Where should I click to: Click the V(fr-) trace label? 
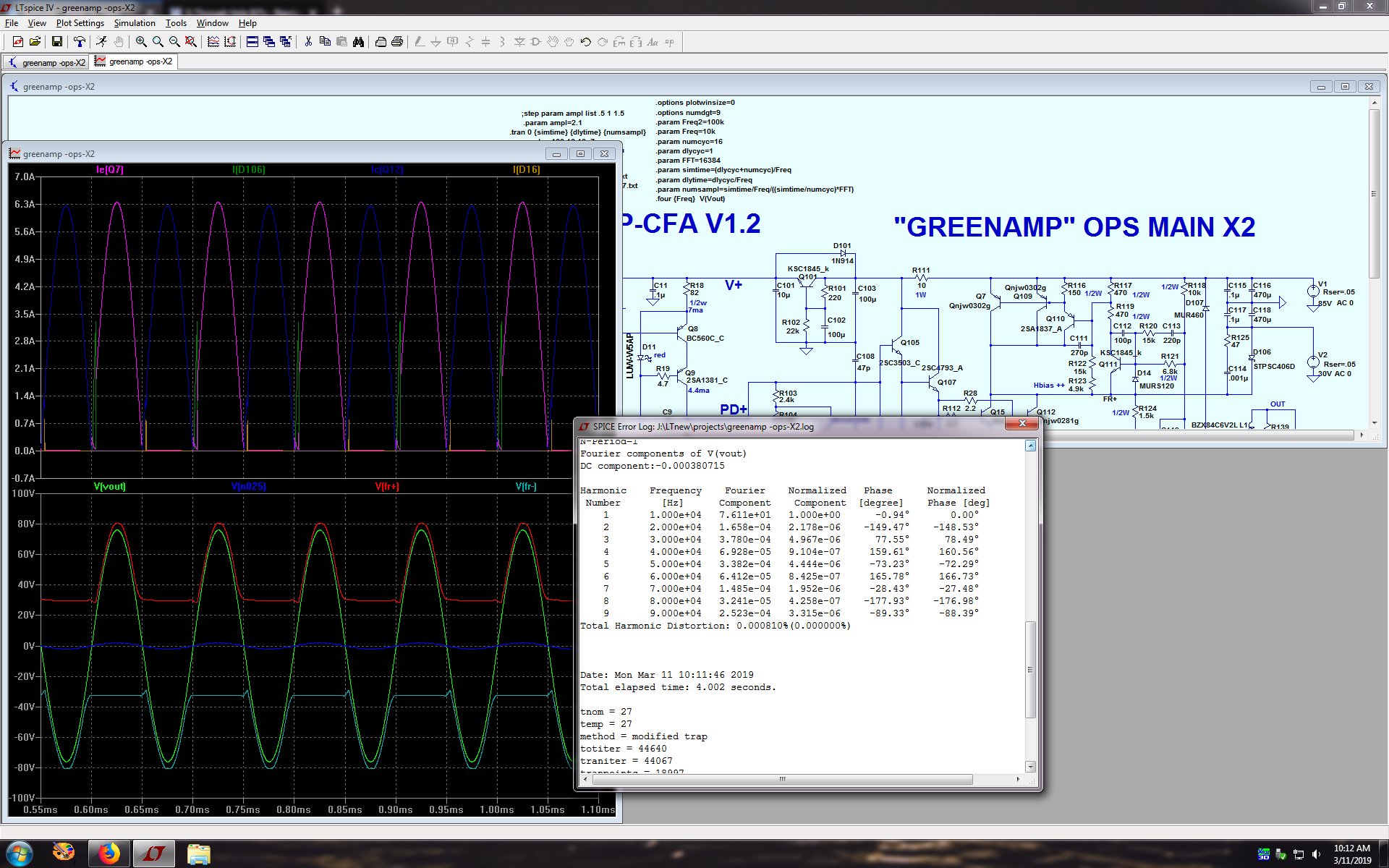(x=527, y=487)
